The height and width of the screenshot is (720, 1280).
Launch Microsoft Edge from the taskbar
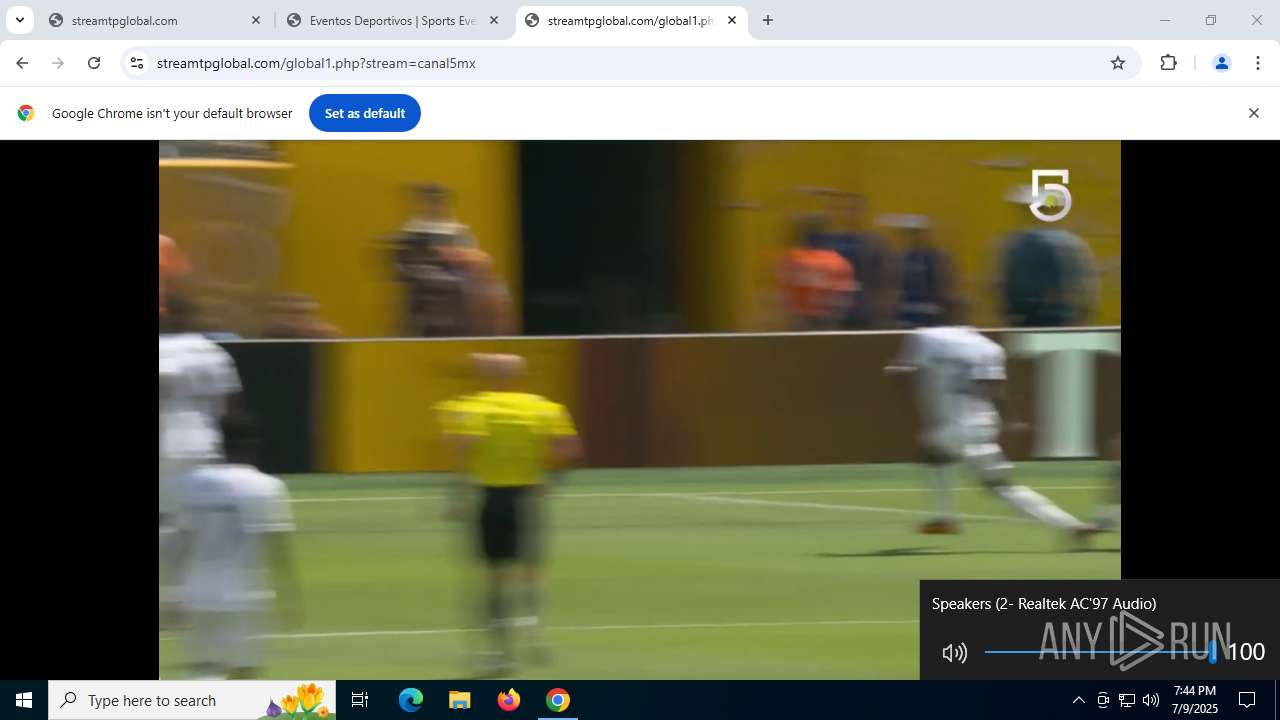tap(411, 700)
